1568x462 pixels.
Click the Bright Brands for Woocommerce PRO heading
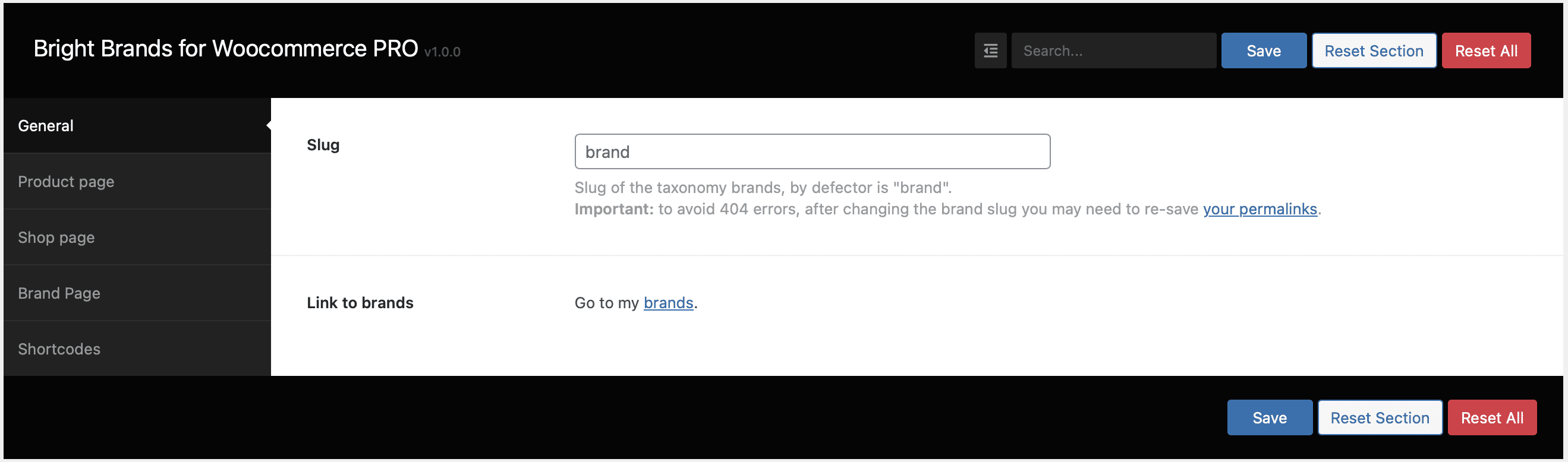pyautogui.click(x=225, y=48)
